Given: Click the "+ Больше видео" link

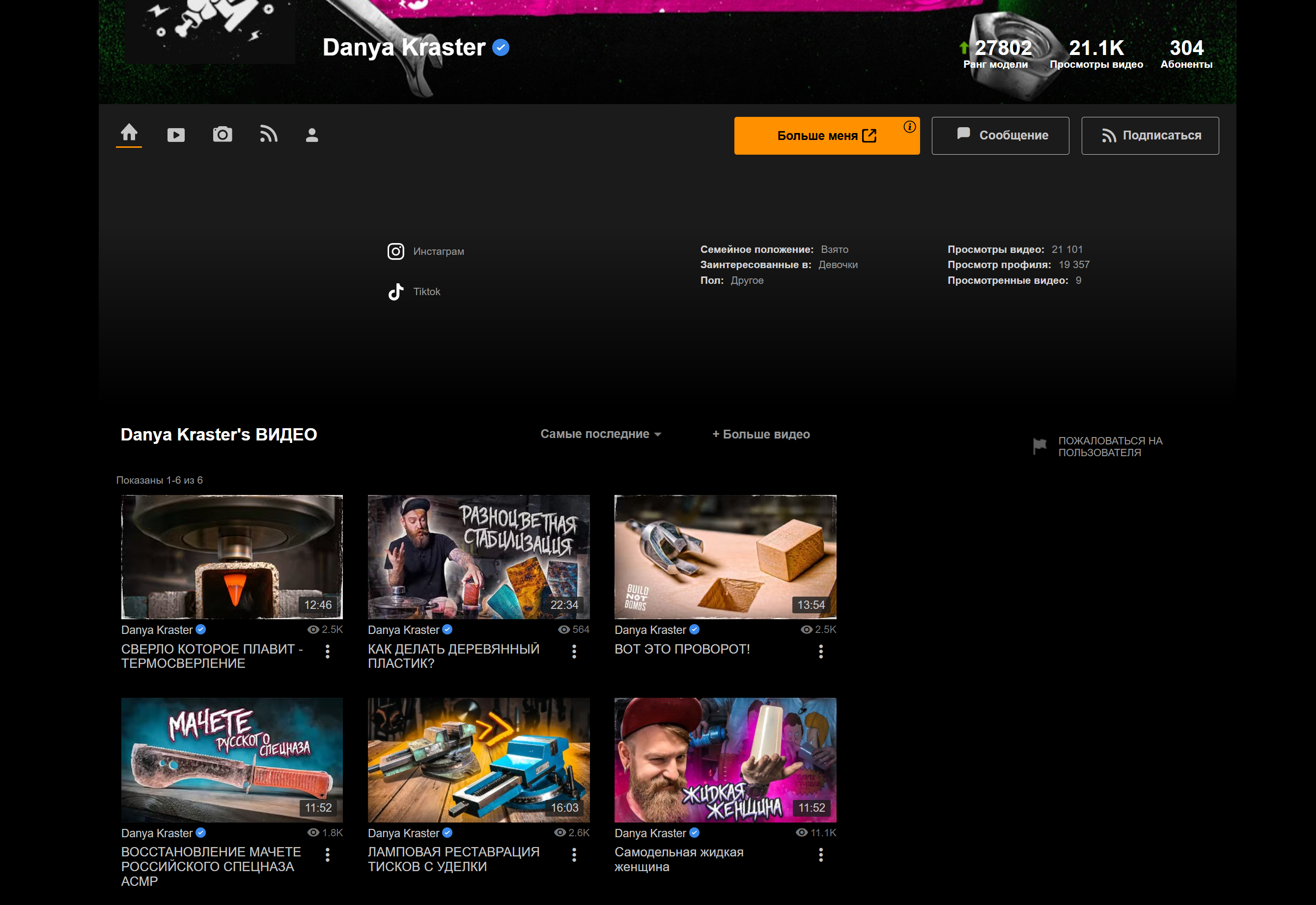Looking at the screenshot, I should point(761,434).
